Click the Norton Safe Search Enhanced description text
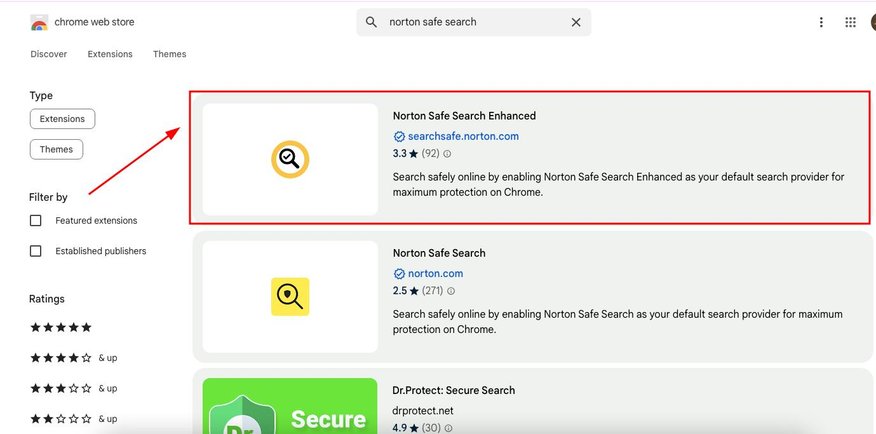 (618, 185)
